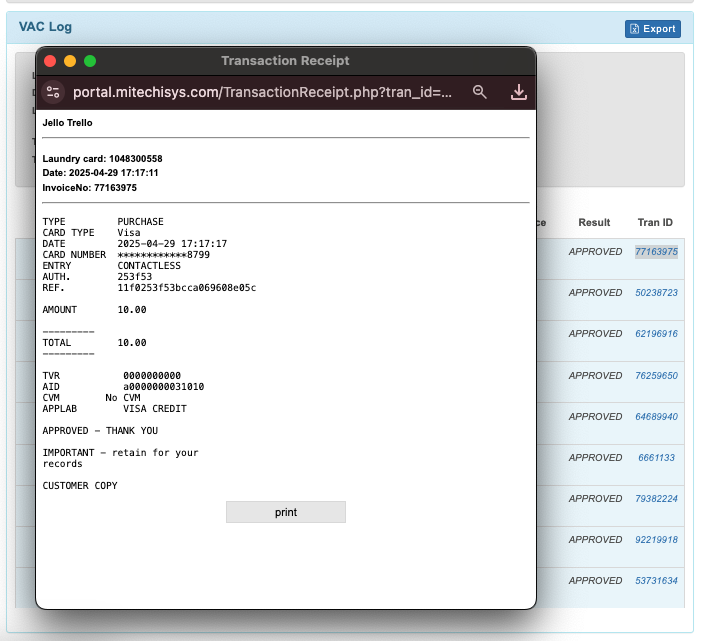This screenshot has width=721, height=641.
Task: Click the download icon in address bar
Action: (x=518, y=92)
